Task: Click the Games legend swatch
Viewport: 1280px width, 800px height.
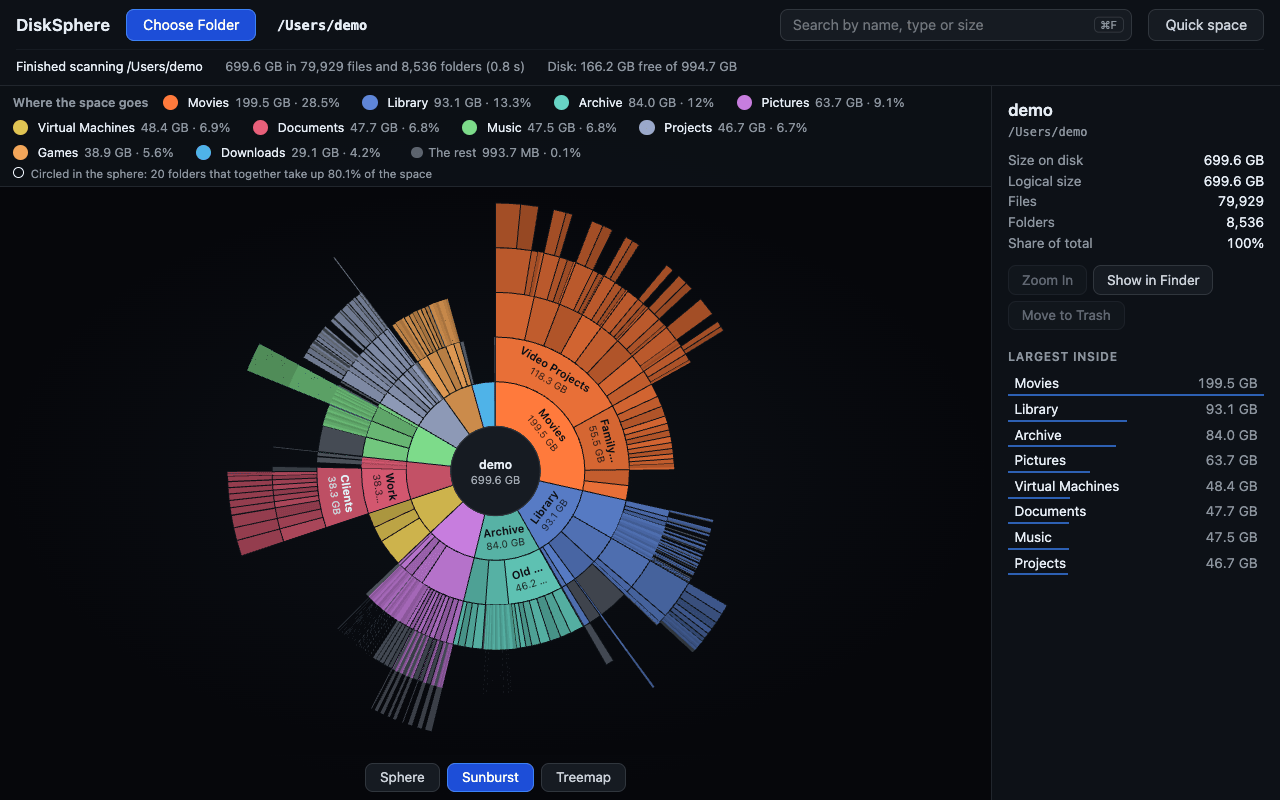Action: click(x=21, y=152)
